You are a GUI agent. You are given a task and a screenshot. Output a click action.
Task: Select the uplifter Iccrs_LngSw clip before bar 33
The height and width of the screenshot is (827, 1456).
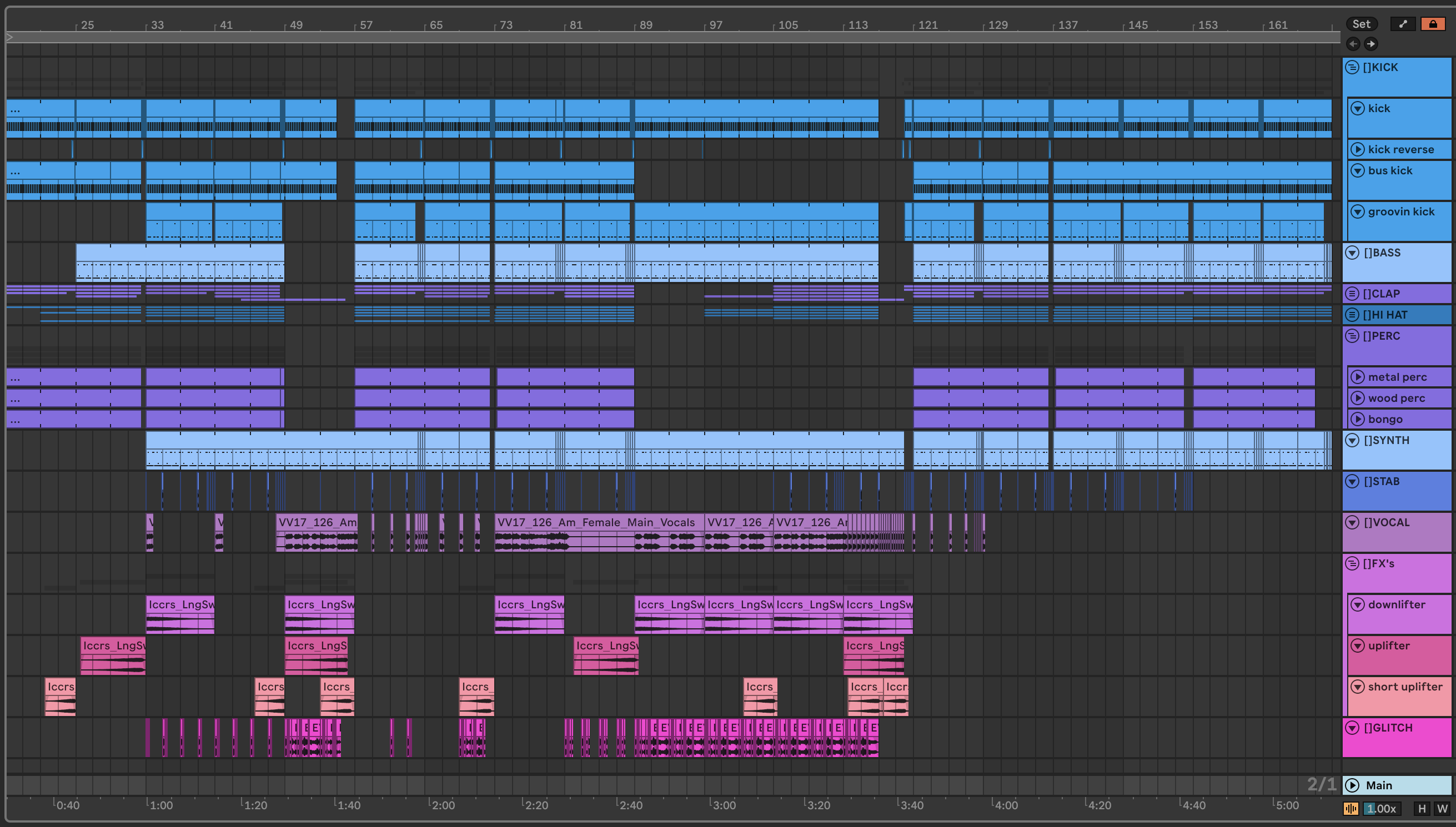click(113, 656)
